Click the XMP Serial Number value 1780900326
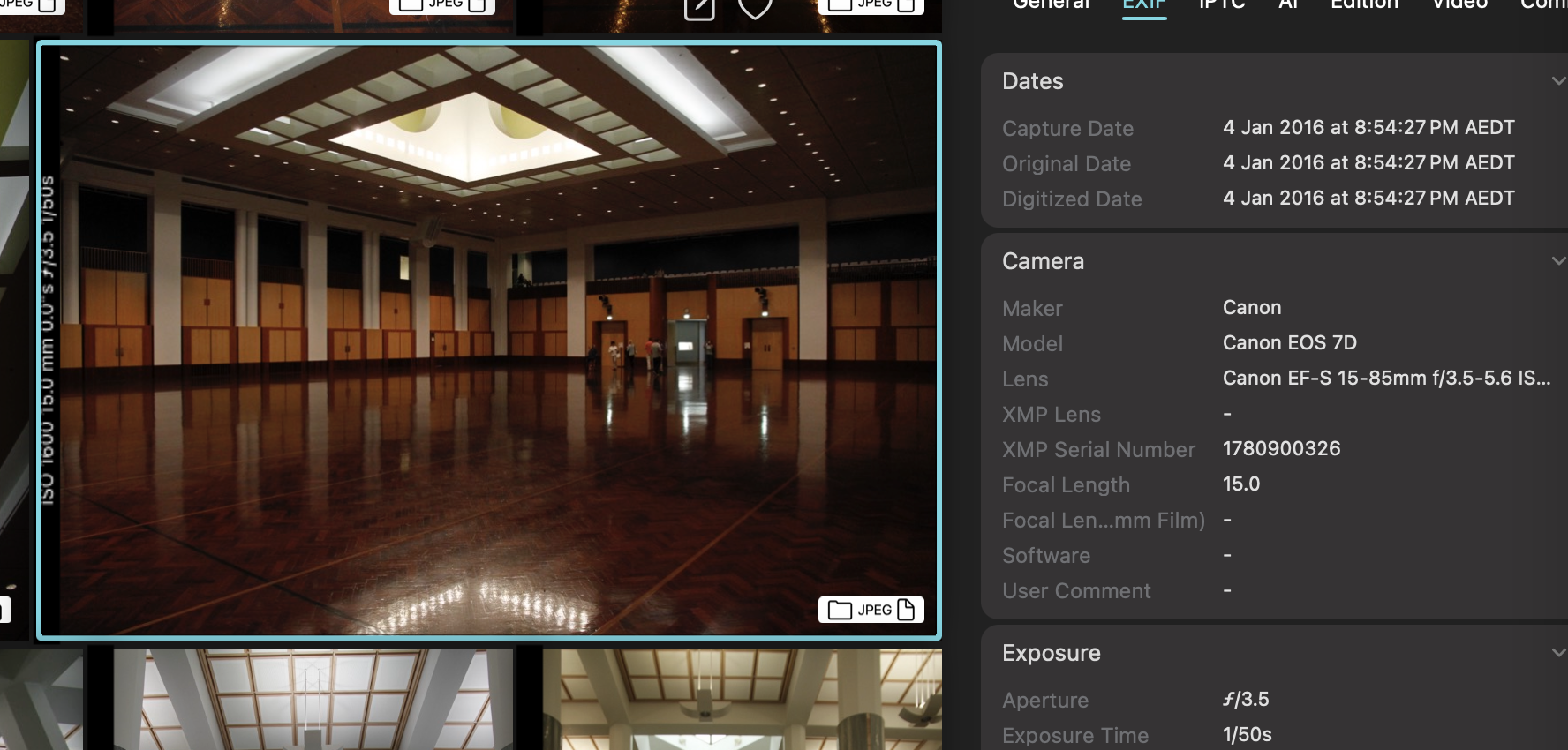Viewport: 1568px width, 750px height. (x=1281, y=449)
